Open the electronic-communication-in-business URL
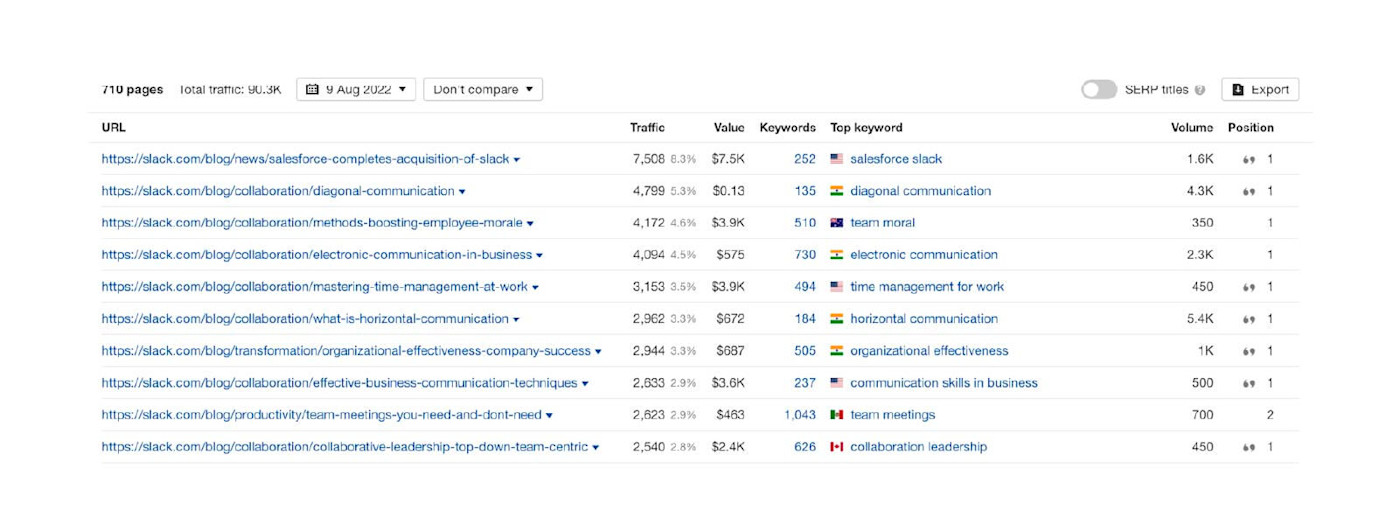The height and width of the screenshot is (518, 1400). coord(317,255)
